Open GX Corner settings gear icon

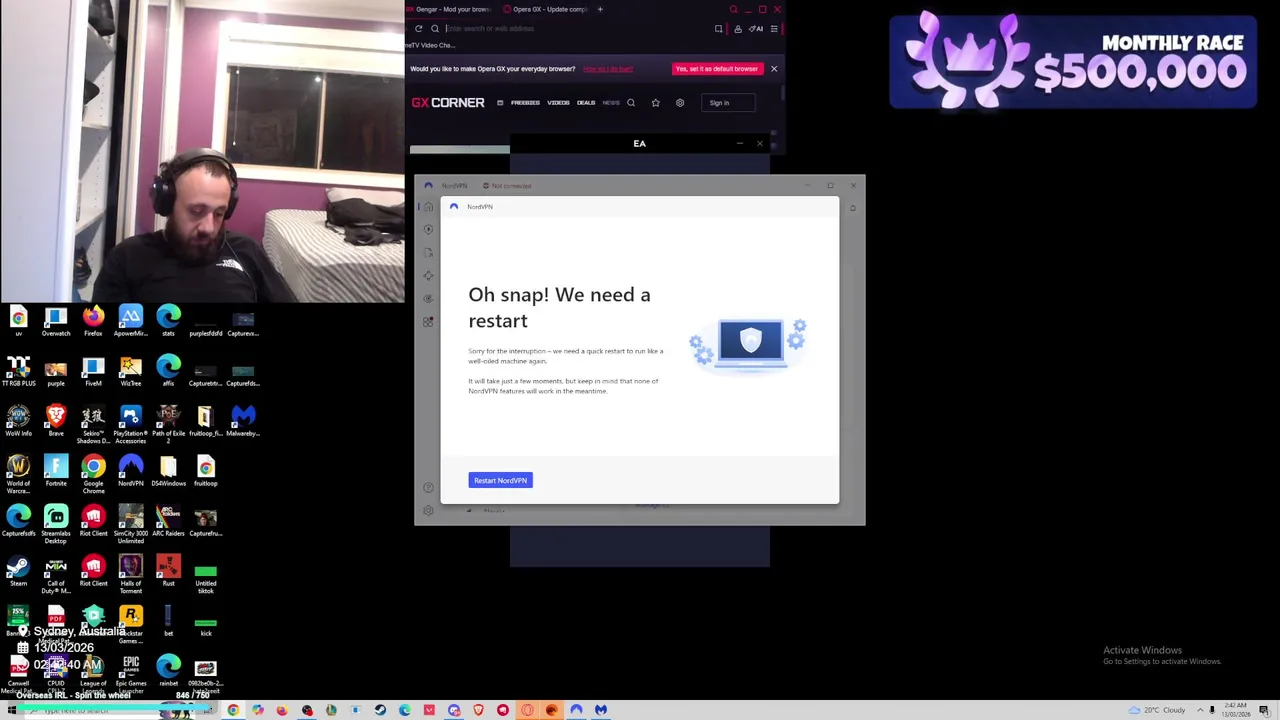680,103
